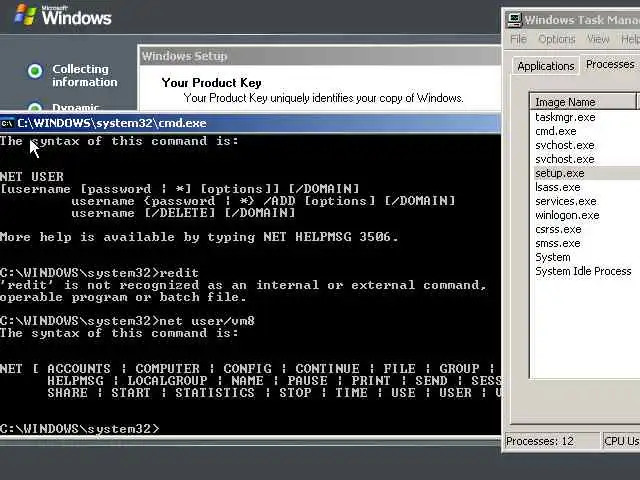Select csrss.exe process row
640x480 pixels.
(585, 229)
